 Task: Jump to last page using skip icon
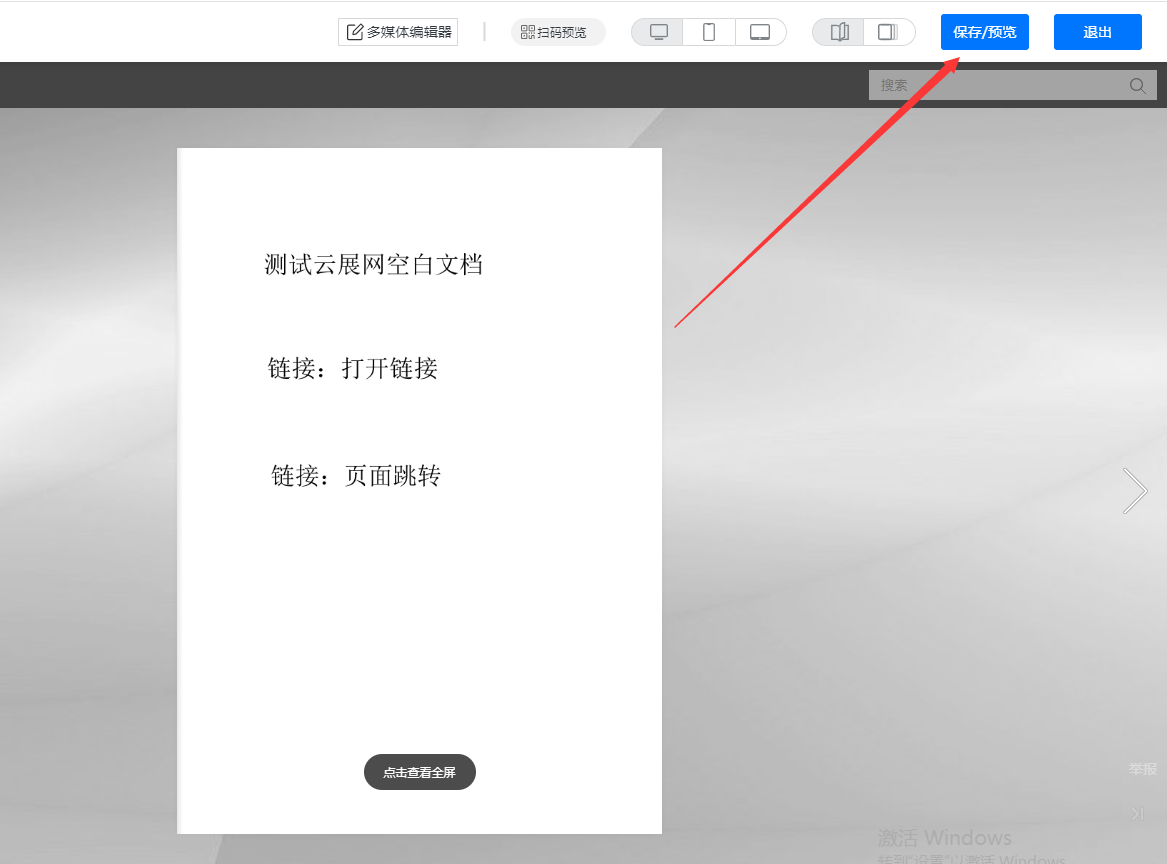pos(1137,814)
